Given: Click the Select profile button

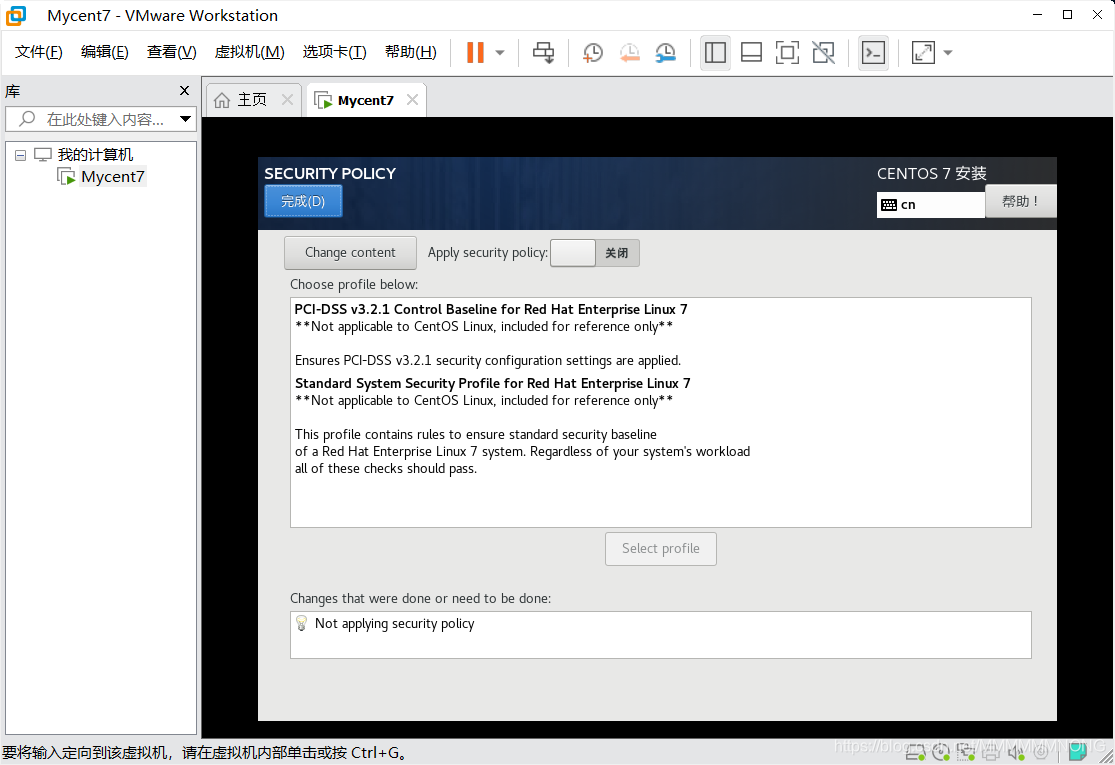Looking at the screenshot, I should (661, 548).
